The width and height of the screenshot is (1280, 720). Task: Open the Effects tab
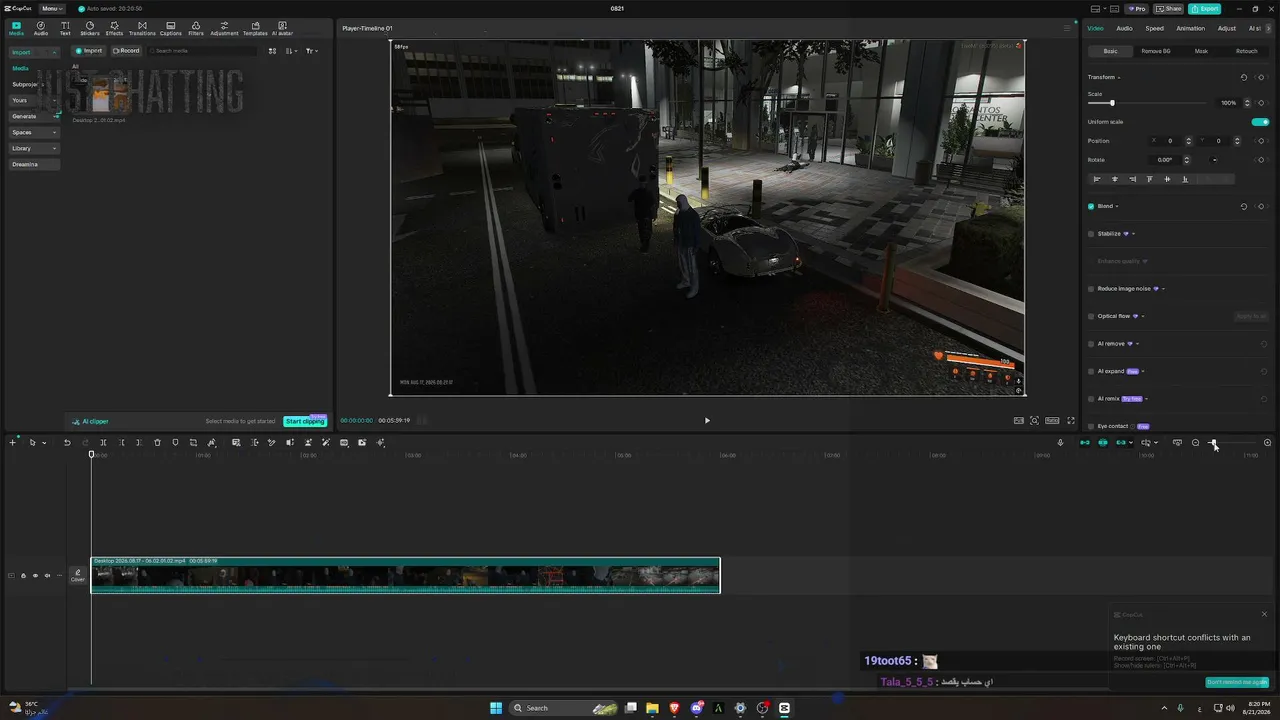click(115, 28)
